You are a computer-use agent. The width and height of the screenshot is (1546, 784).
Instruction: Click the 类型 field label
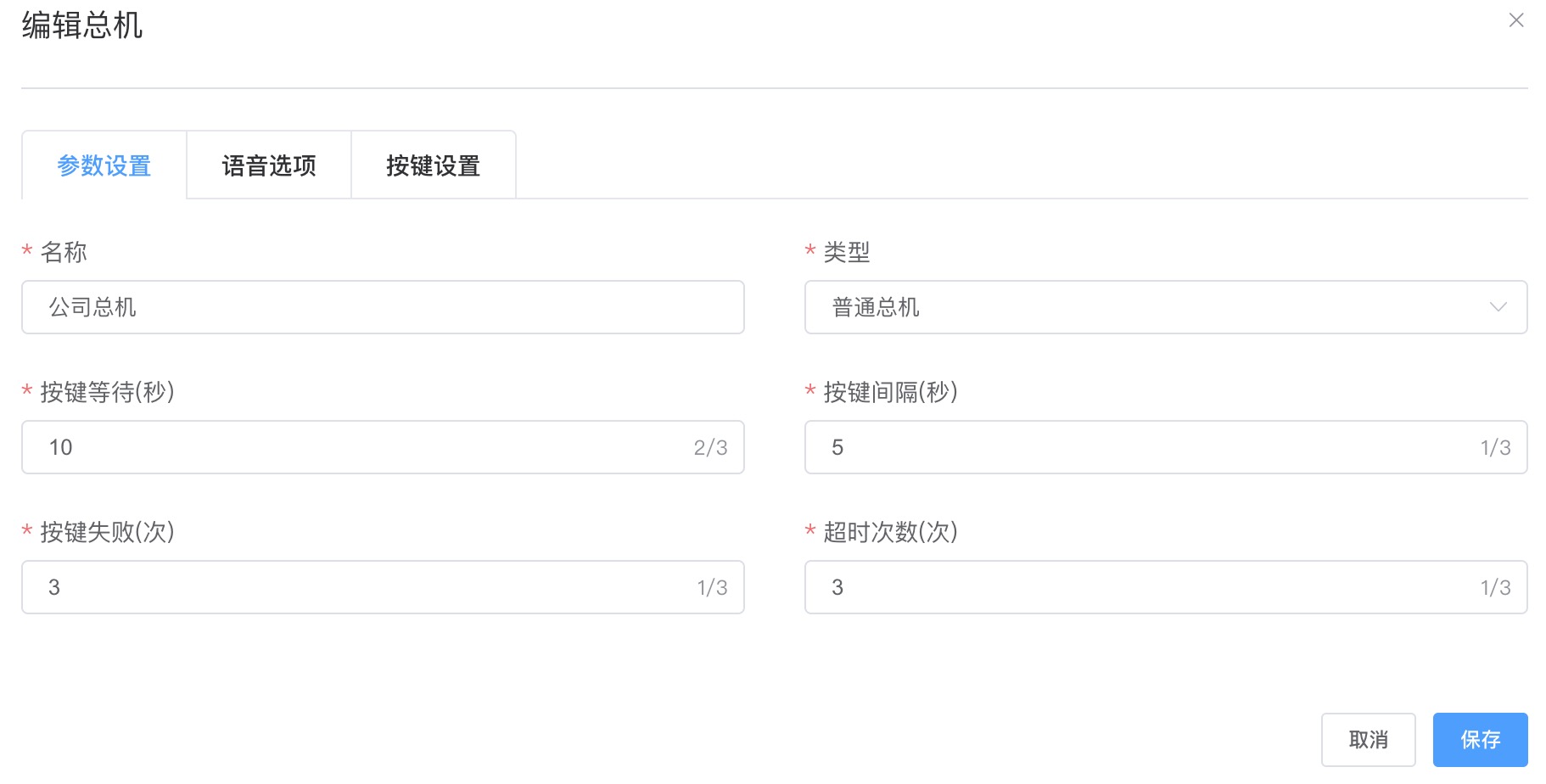pos(847,252)
